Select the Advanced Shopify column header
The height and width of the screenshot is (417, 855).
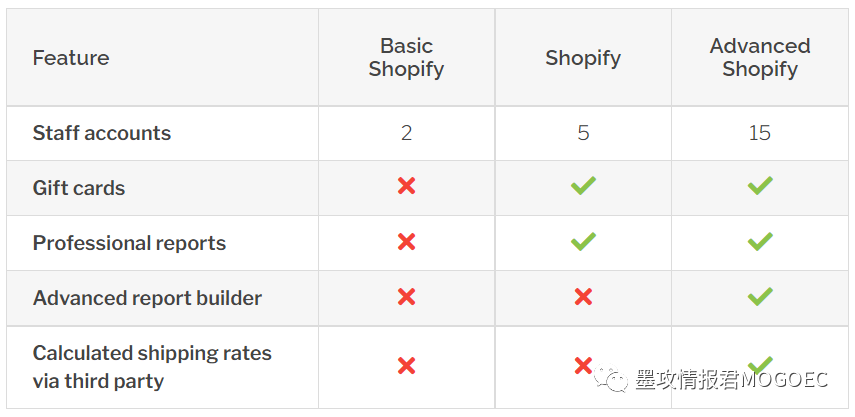760,57
